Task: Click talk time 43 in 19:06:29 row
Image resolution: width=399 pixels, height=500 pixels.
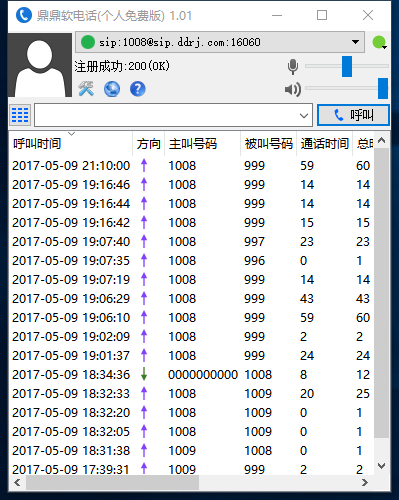Action: pyautogui.click(x=307, y=299)
